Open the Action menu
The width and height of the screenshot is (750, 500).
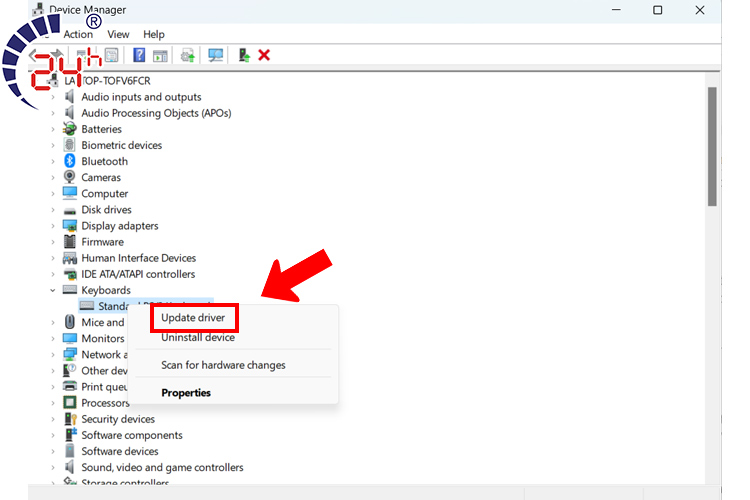78,34
